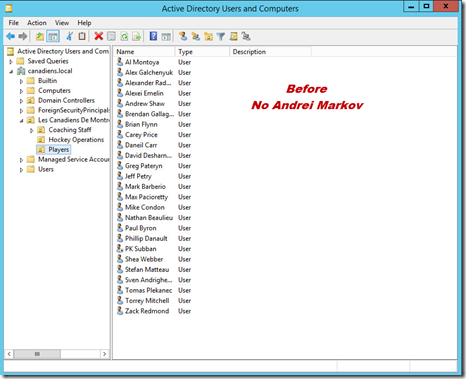Select user Paul Byron
The width and height of the screenshot is (466, 379).
tap(141, 228)
